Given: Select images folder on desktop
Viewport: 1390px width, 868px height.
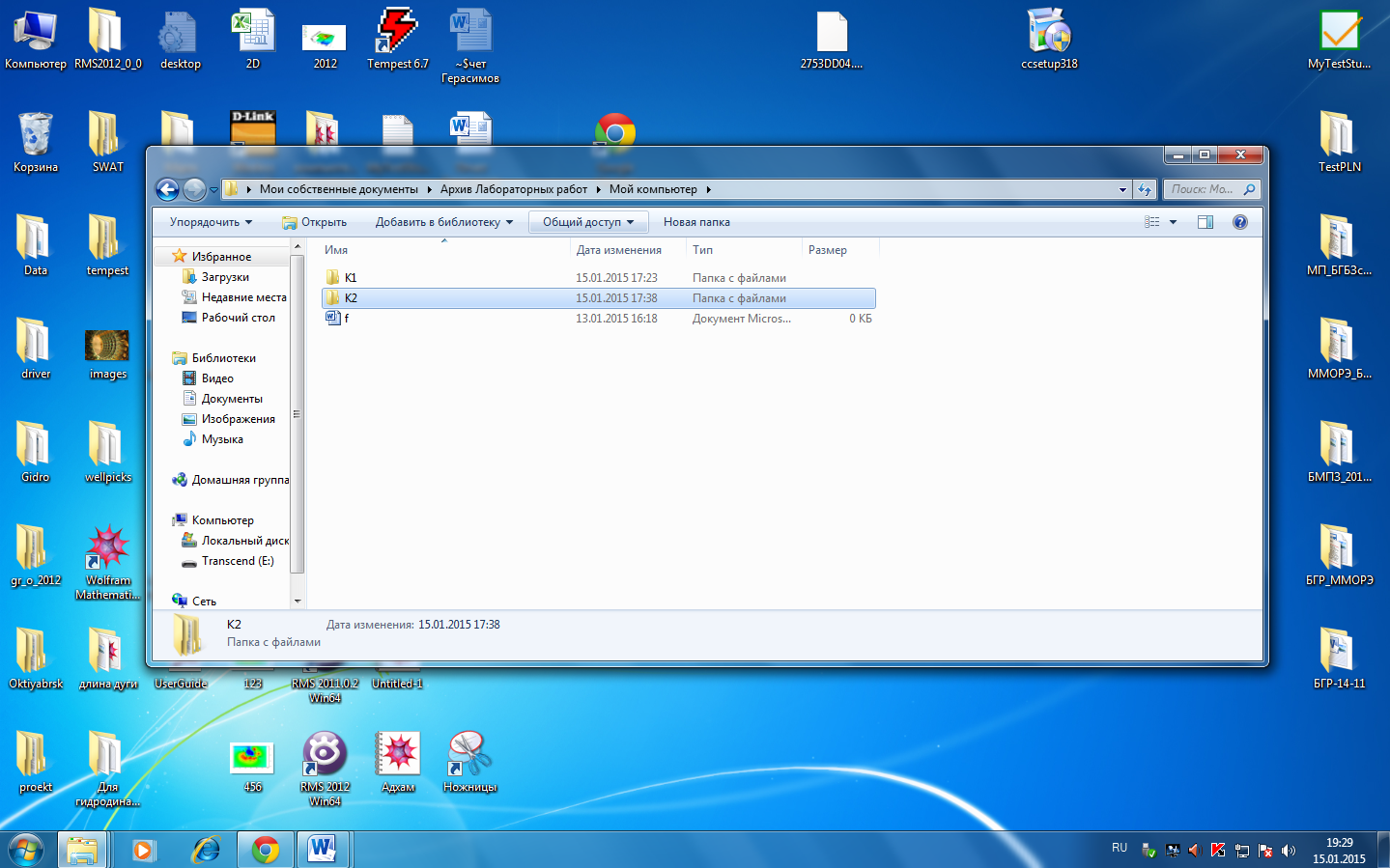Looking at the screenshot, I should point(108,354).
